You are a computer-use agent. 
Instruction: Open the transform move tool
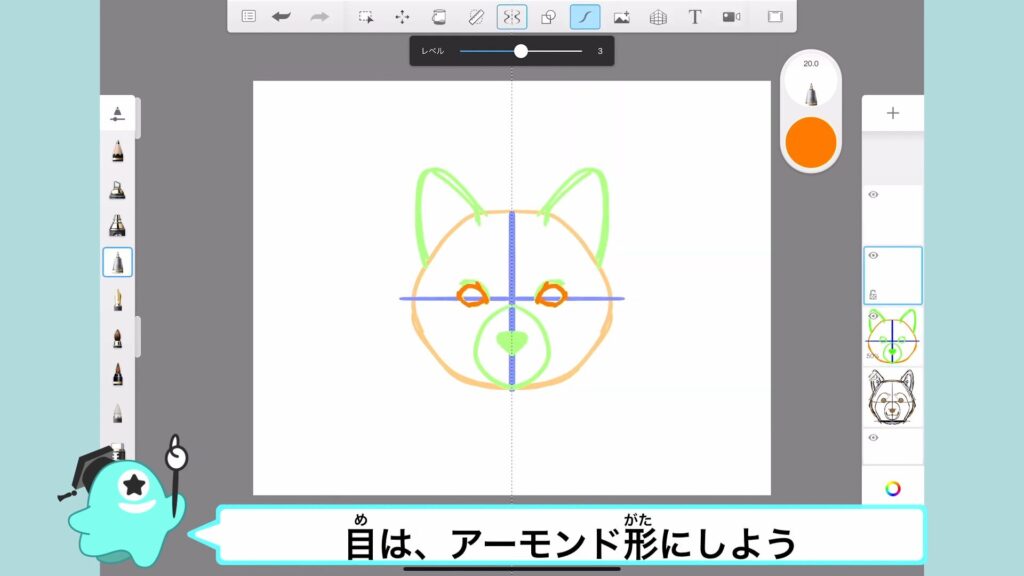click(x=402, y=17)
